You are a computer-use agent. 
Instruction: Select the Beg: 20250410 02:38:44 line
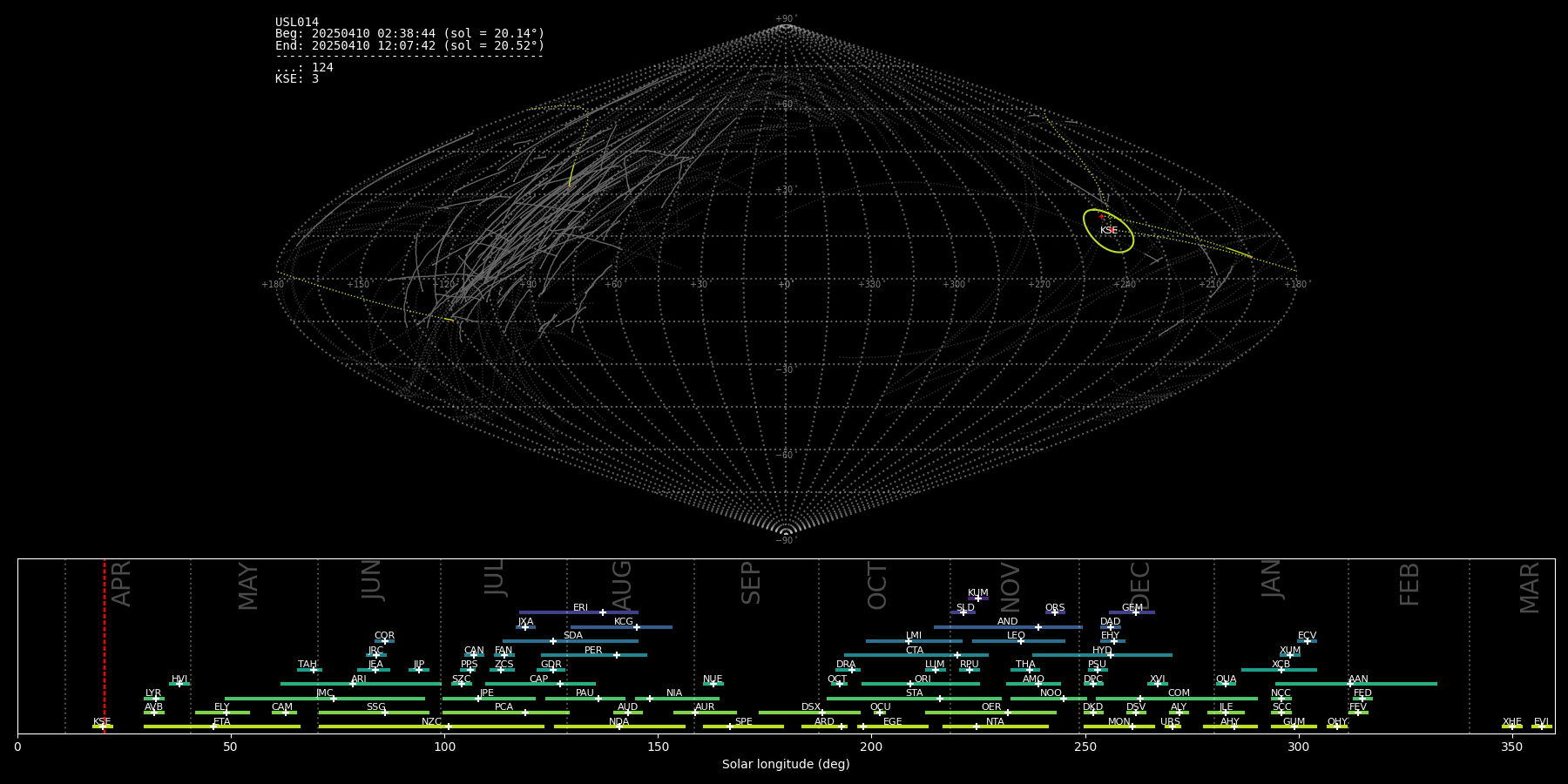coord(409,34)
